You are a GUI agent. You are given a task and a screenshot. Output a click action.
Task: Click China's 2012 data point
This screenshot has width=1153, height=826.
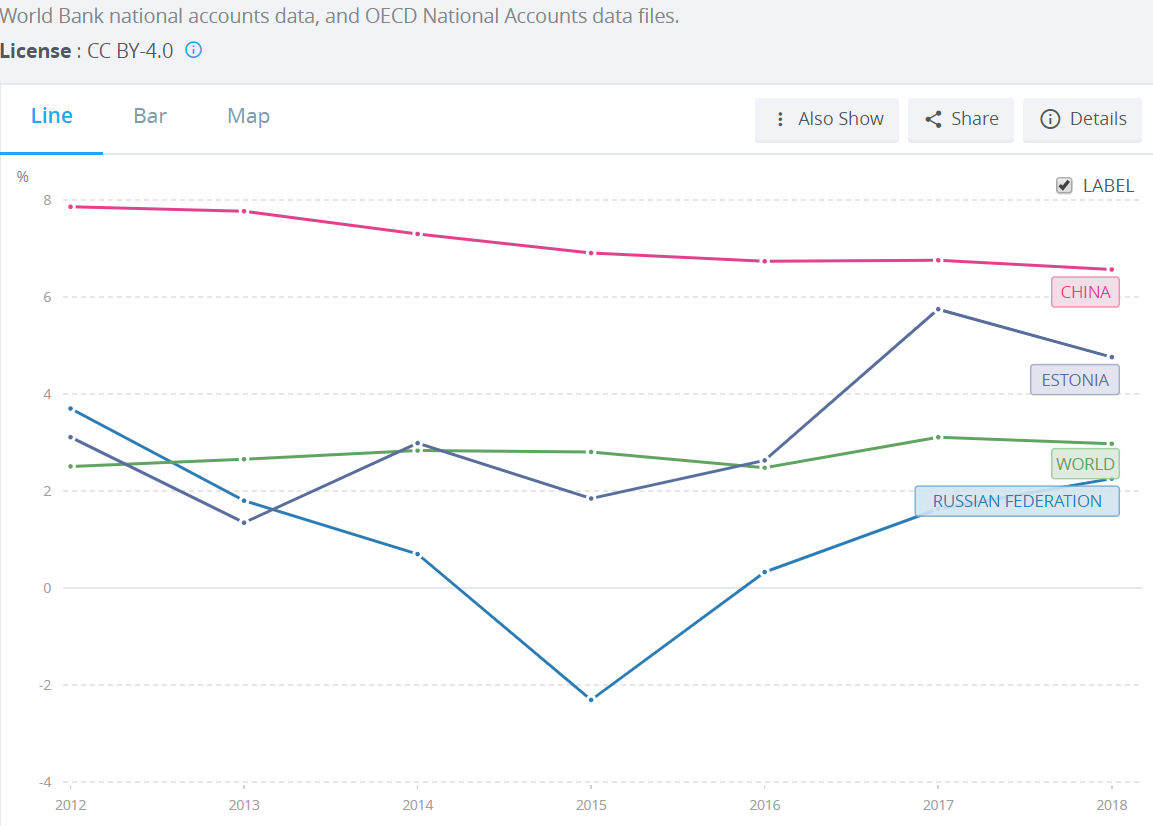[x=71, y=206]
